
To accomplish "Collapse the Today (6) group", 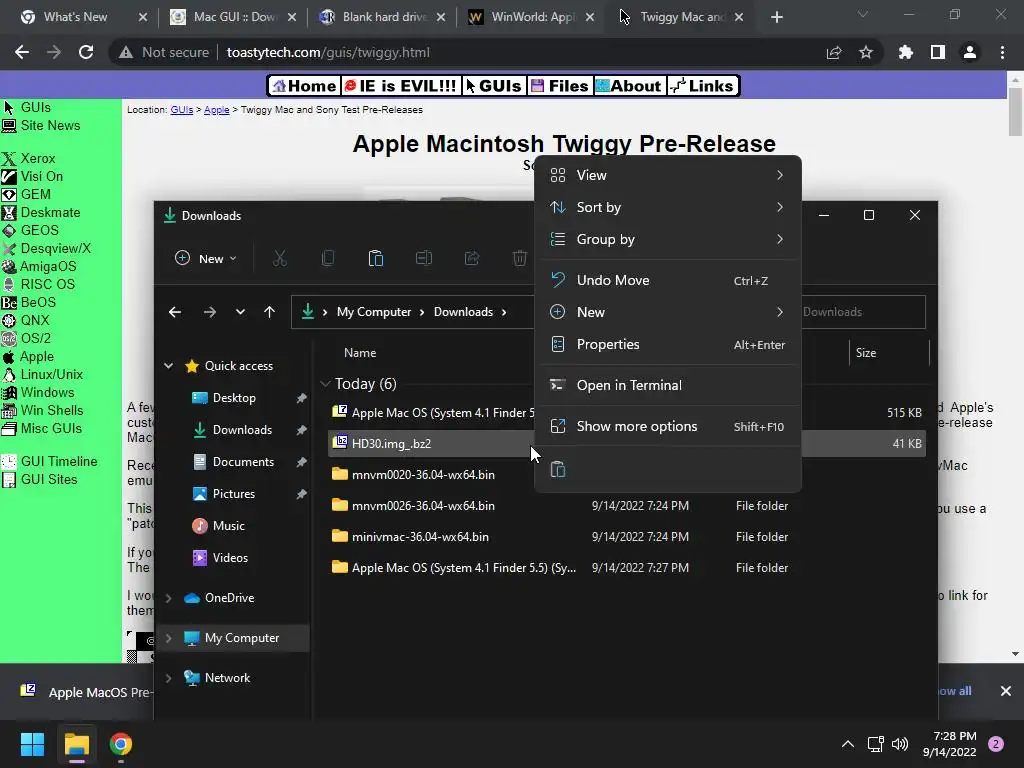I will pyautogui.click(x=325, y=384).
